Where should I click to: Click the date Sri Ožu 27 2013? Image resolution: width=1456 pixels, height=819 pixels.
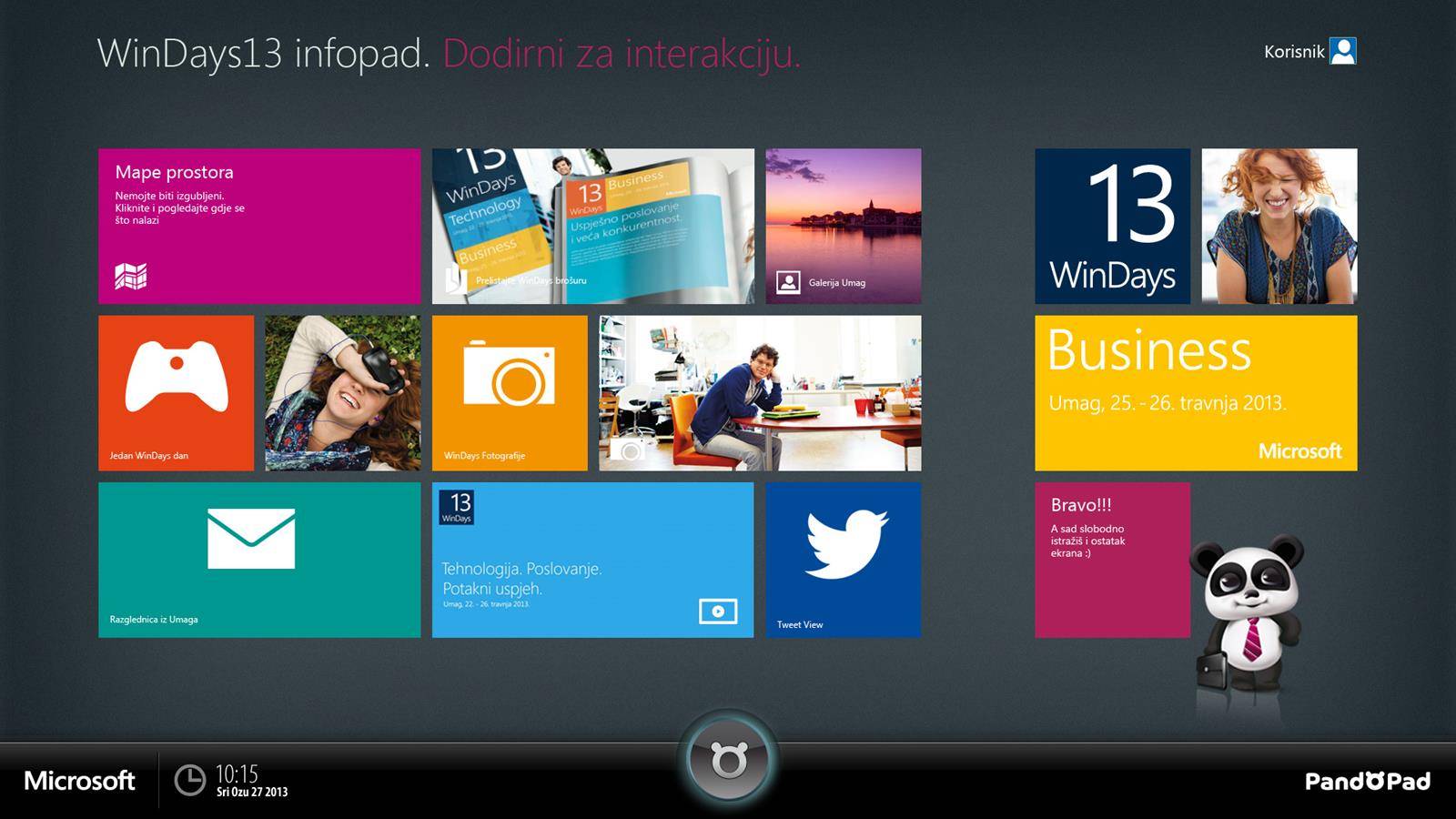(252, 793)
